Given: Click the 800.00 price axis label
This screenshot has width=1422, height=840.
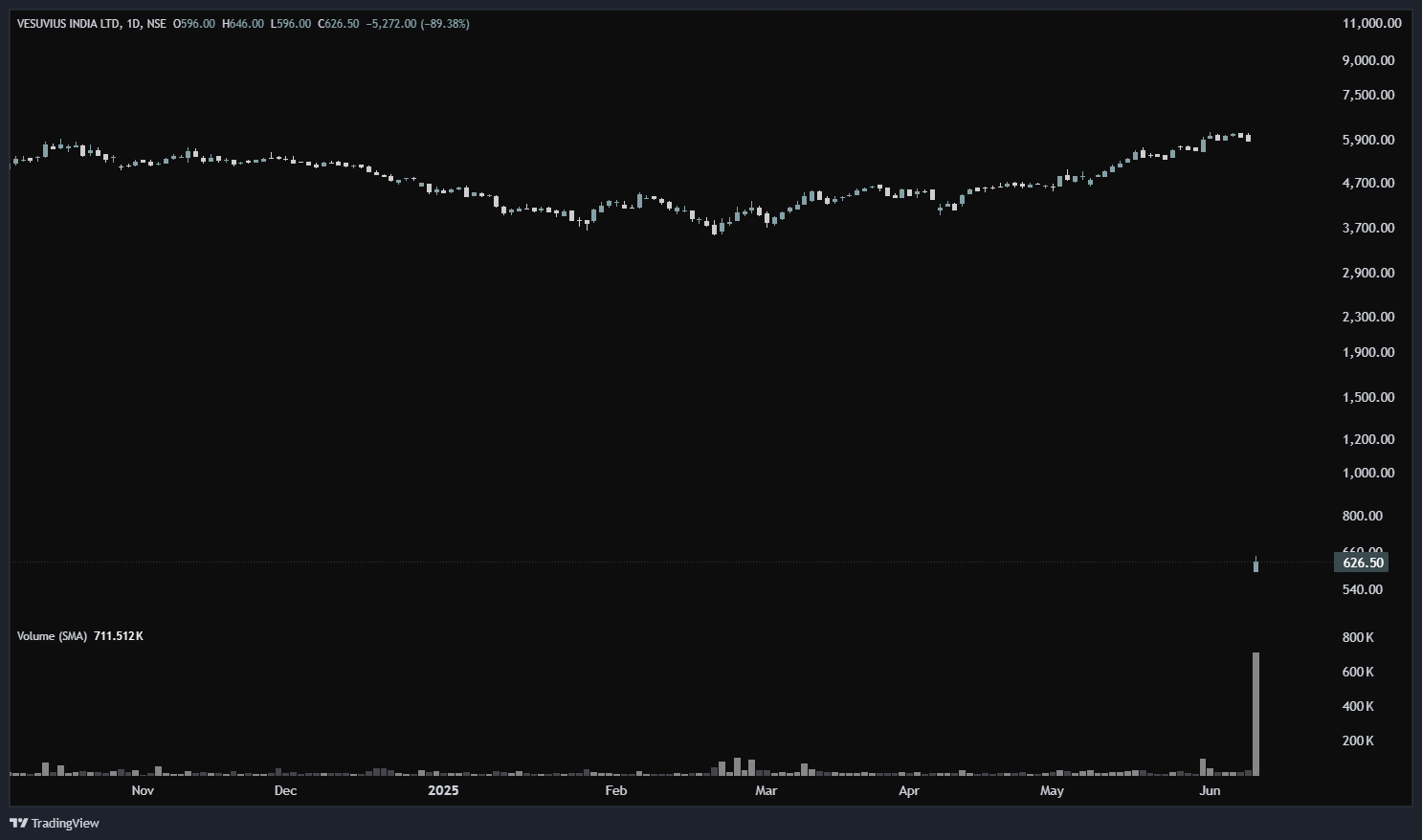Looking at the screenshot, I should (1363, 516).
